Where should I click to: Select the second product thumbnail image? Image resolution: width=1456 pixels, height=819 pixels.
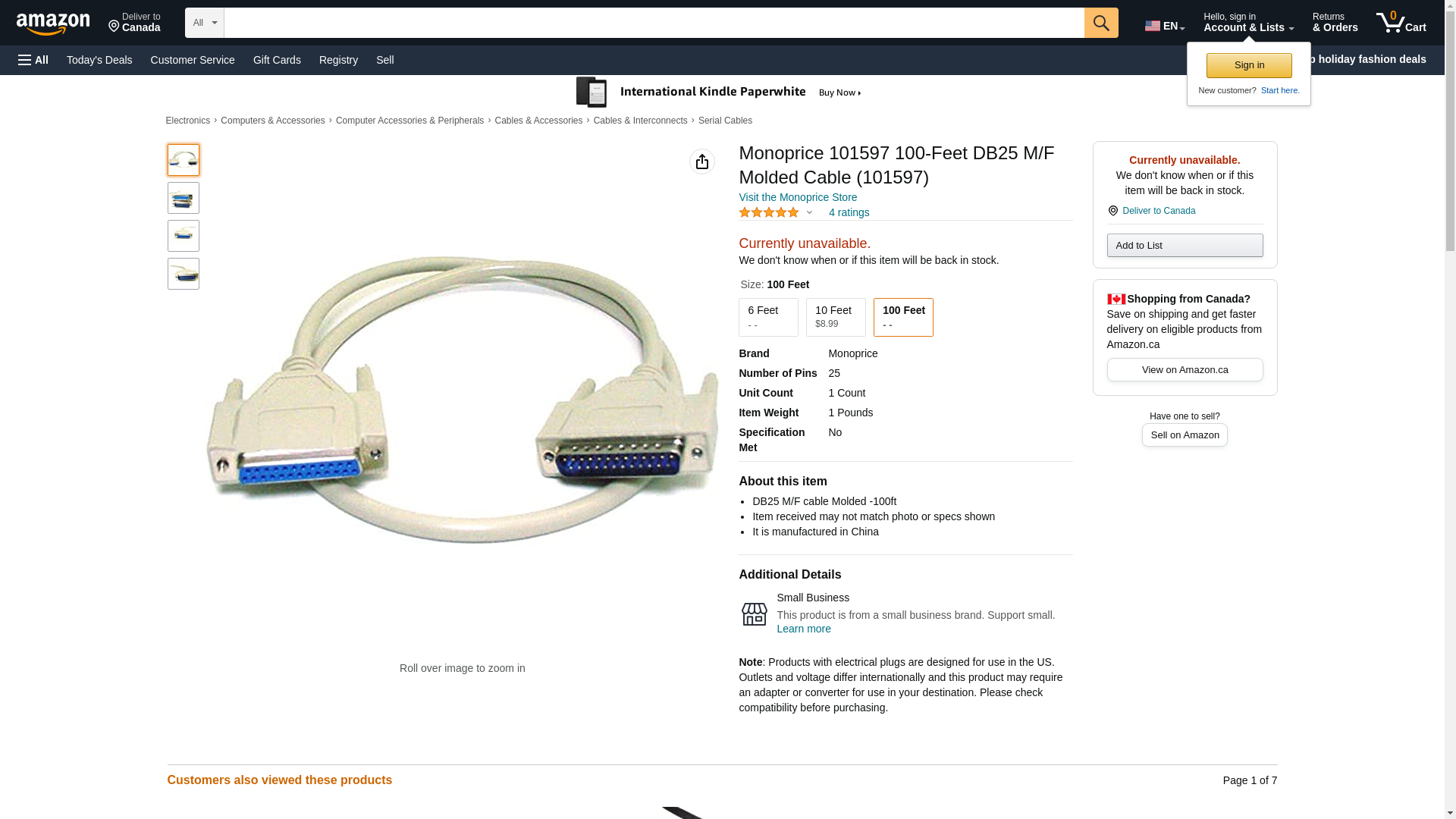pos(184,198)
